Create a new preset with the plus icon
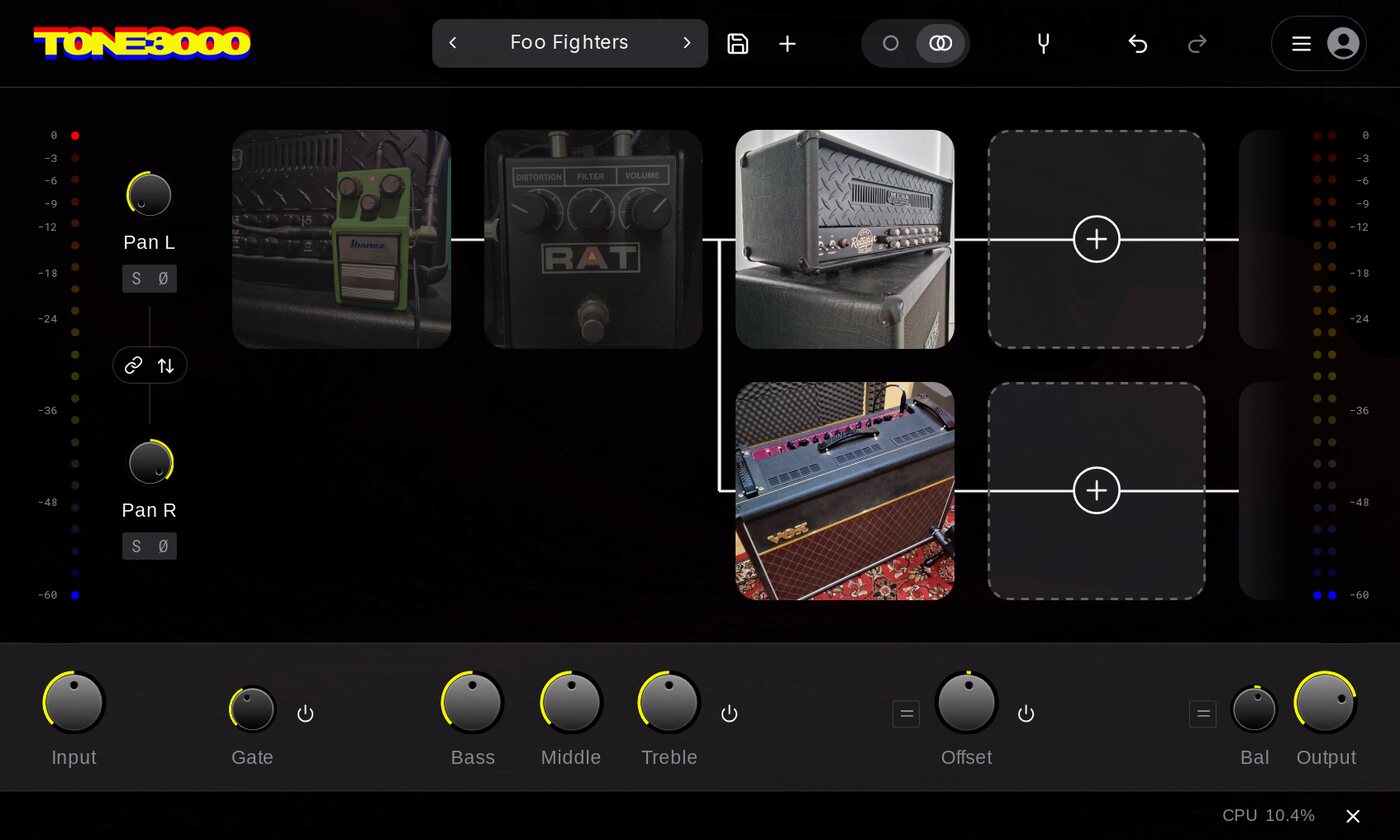This screenshot has height=840, width=1400. [x=788, y=43]
